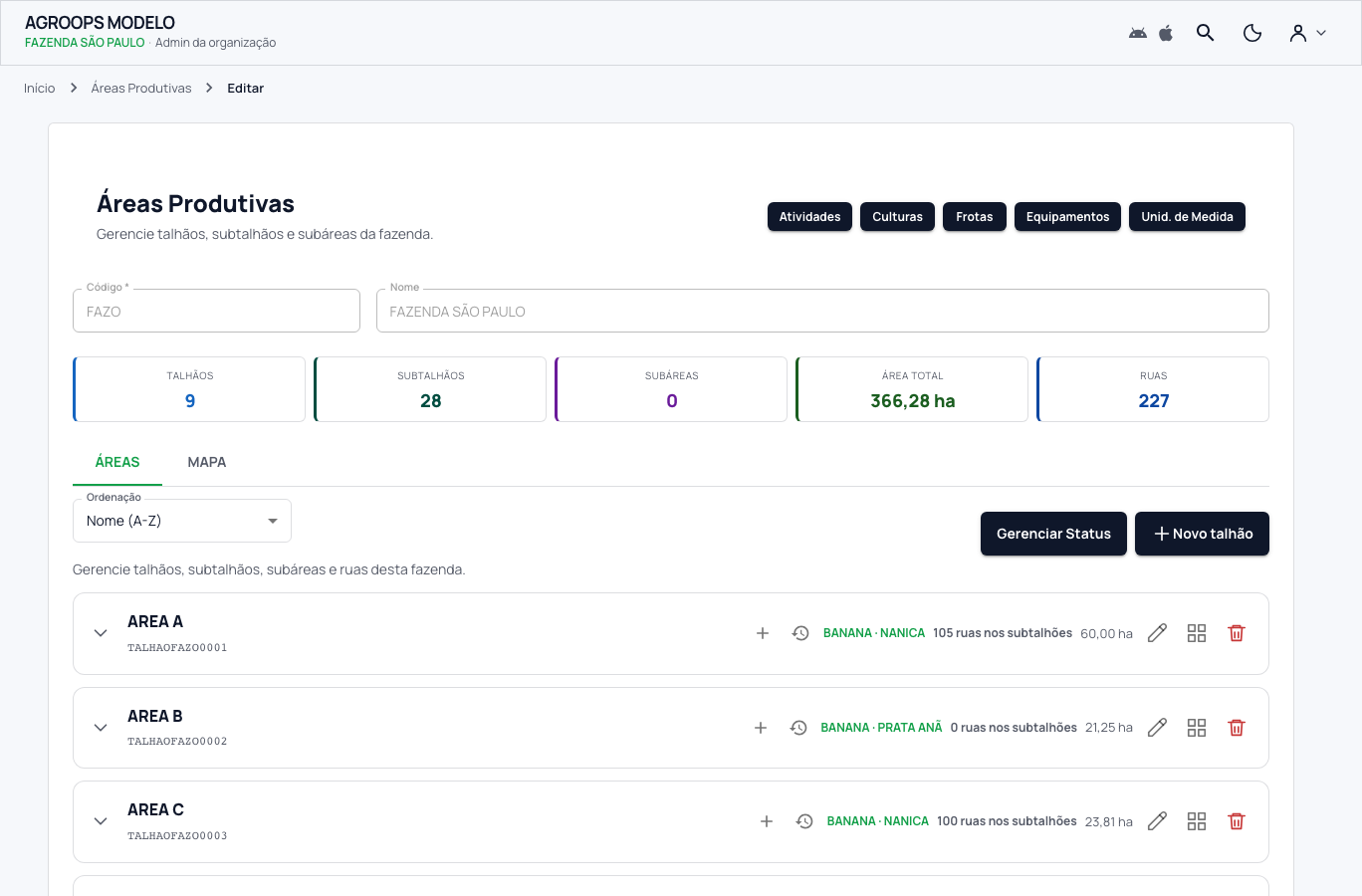Click the Apple app icon in header
The image size is (1362, 896).
1166,33
